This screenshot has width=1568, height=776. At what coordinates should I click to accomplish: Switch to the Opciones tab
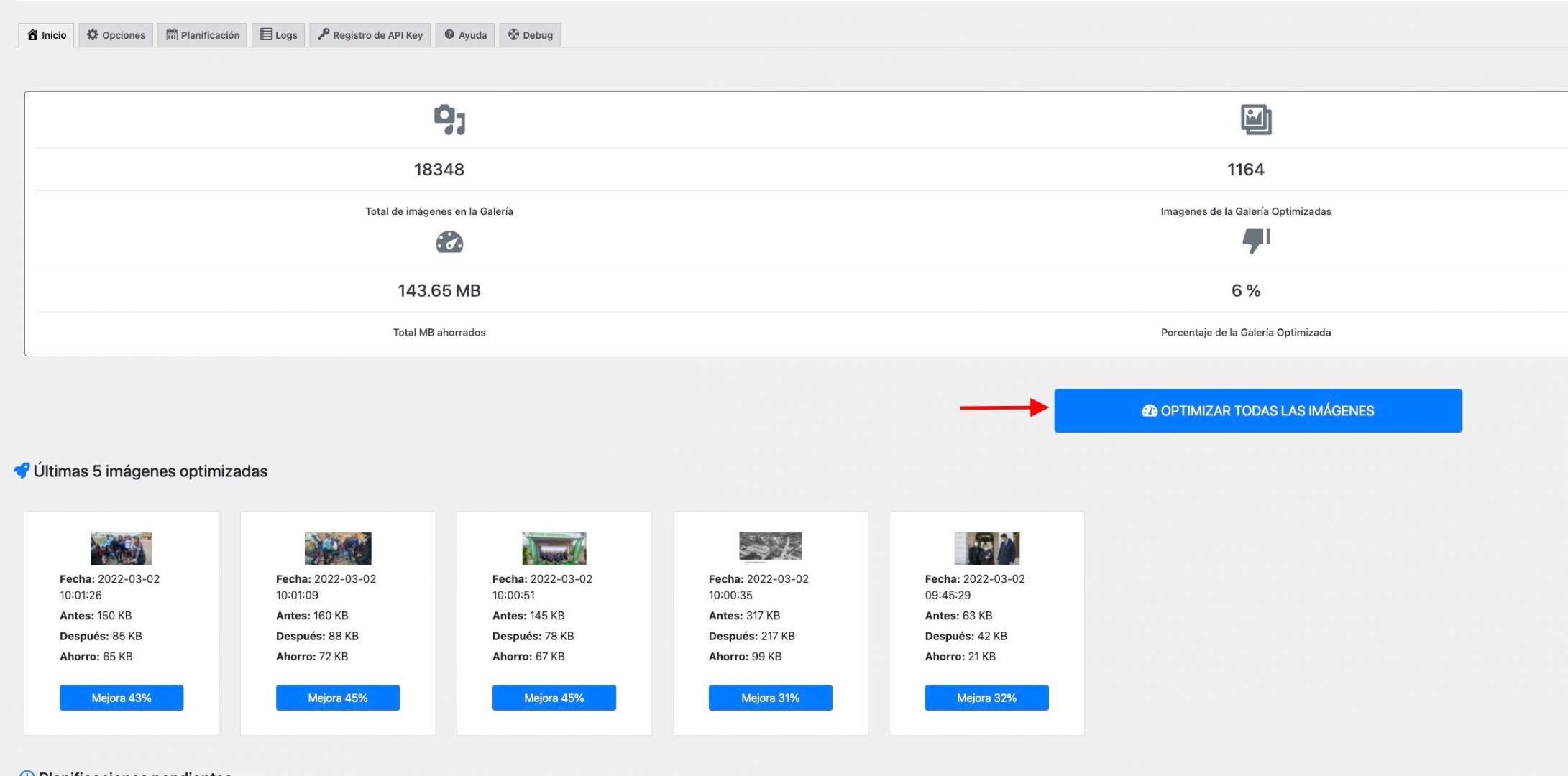coord(116,35)
